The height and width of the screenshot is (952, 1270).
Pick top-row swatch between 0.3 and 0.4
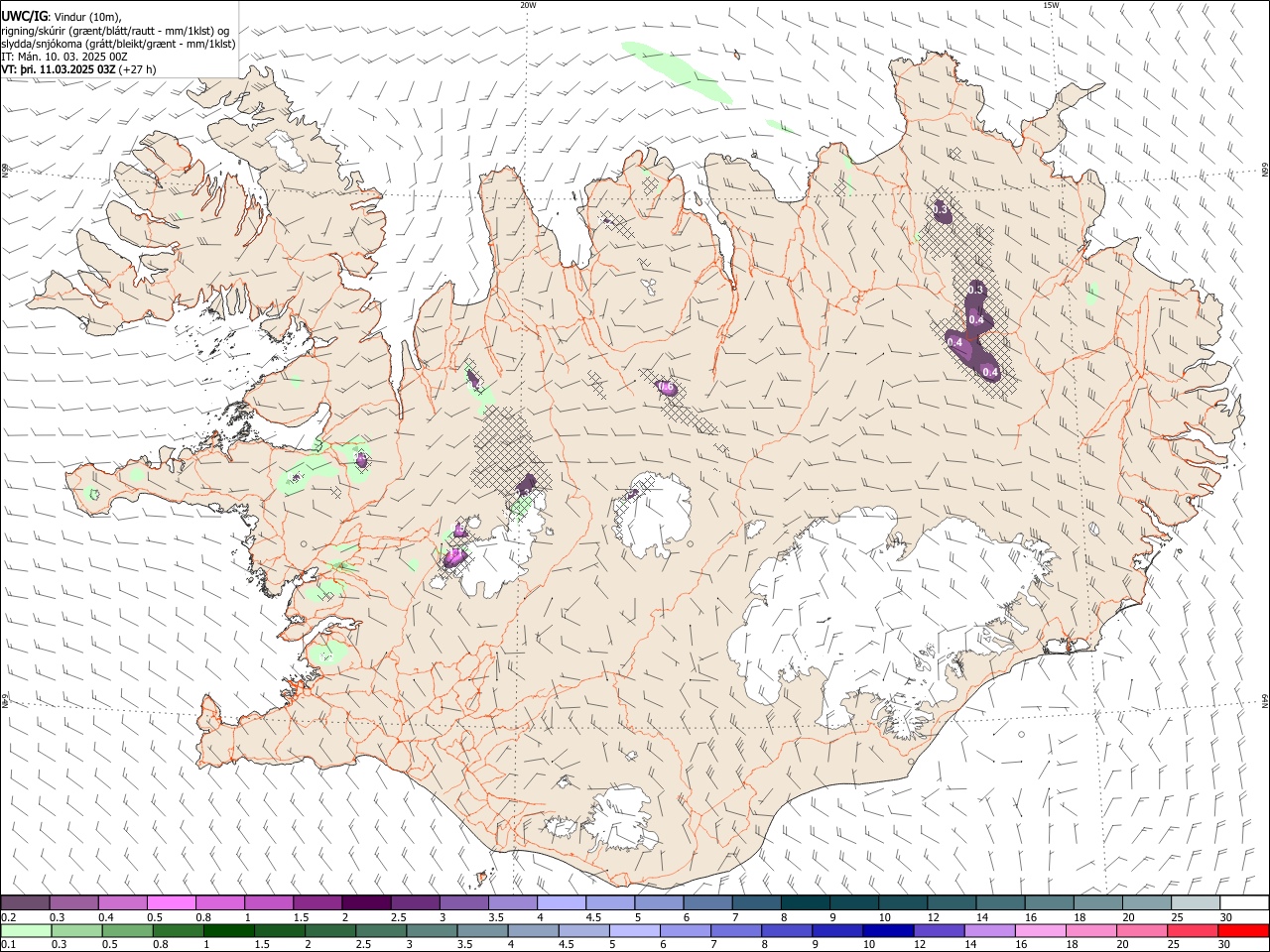click(73, 903)
